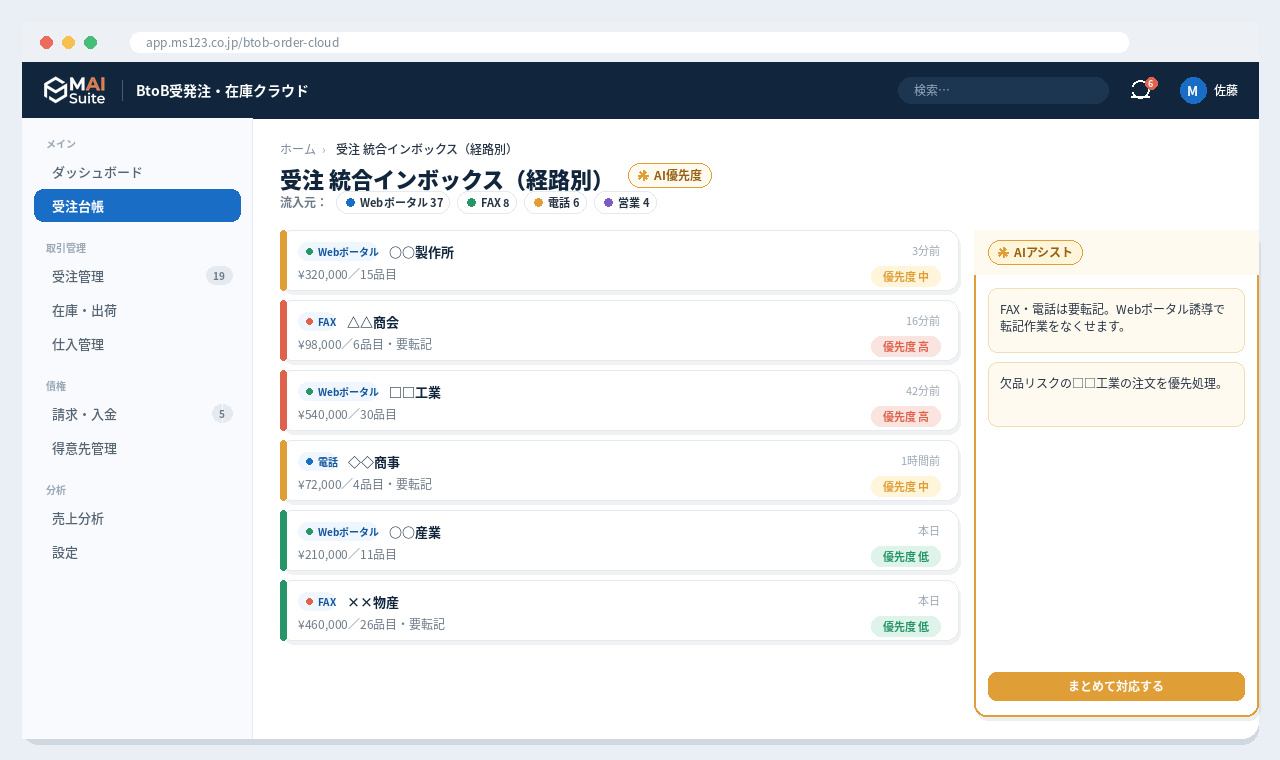Open ダッシュボード in the sidebar
The width and height of the screenshot is (1280, 760).
tap(137, 172)
